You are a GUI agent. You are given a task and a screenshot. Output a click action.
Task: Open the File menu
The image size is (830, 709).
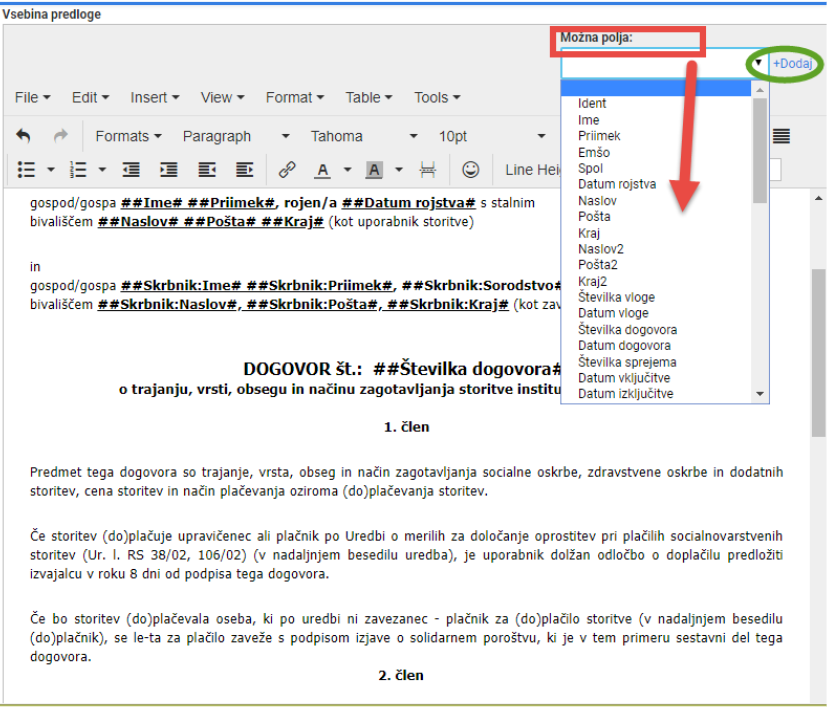(x=32, y=97)
